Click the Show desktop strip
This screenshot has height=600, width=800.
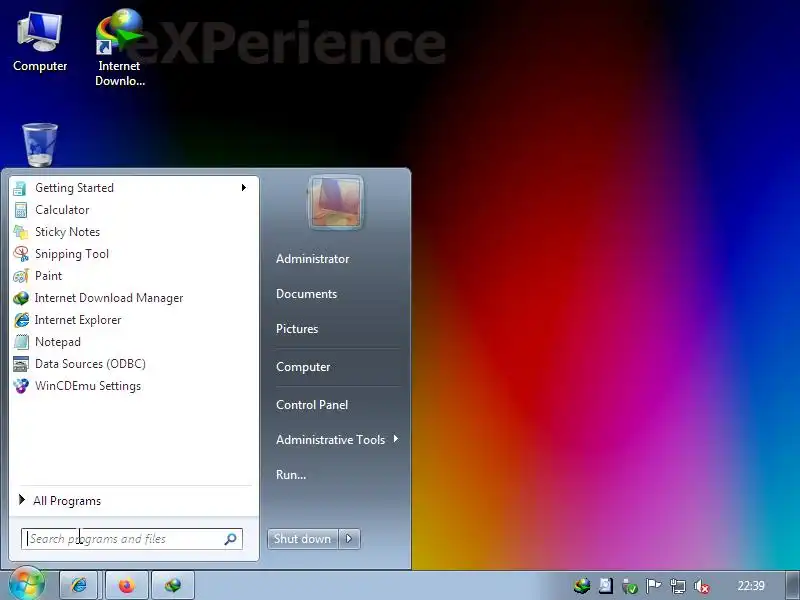click(792, 585)
